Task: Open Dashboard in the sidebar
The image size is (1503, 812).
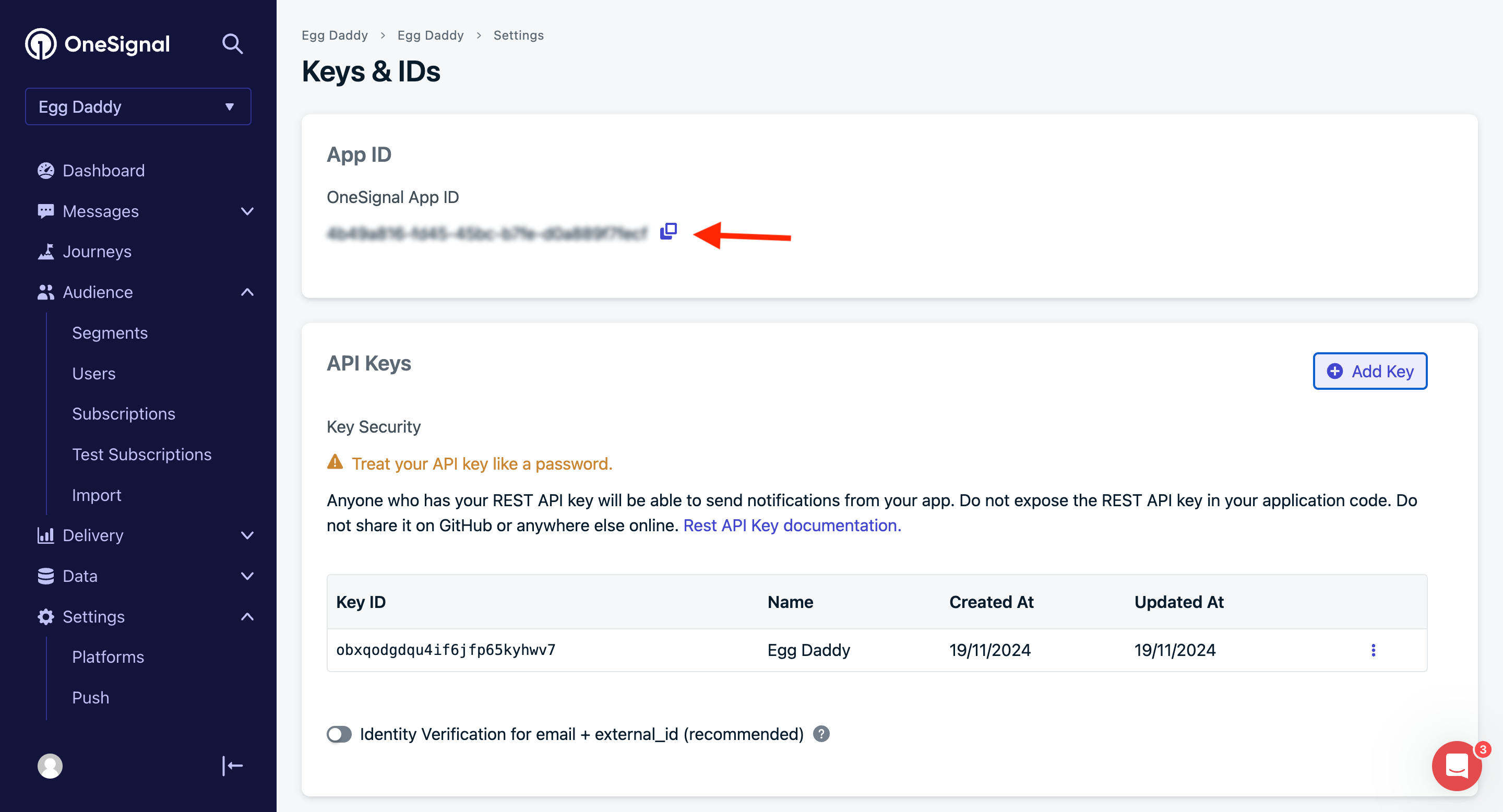Action: tap(103, 170)
